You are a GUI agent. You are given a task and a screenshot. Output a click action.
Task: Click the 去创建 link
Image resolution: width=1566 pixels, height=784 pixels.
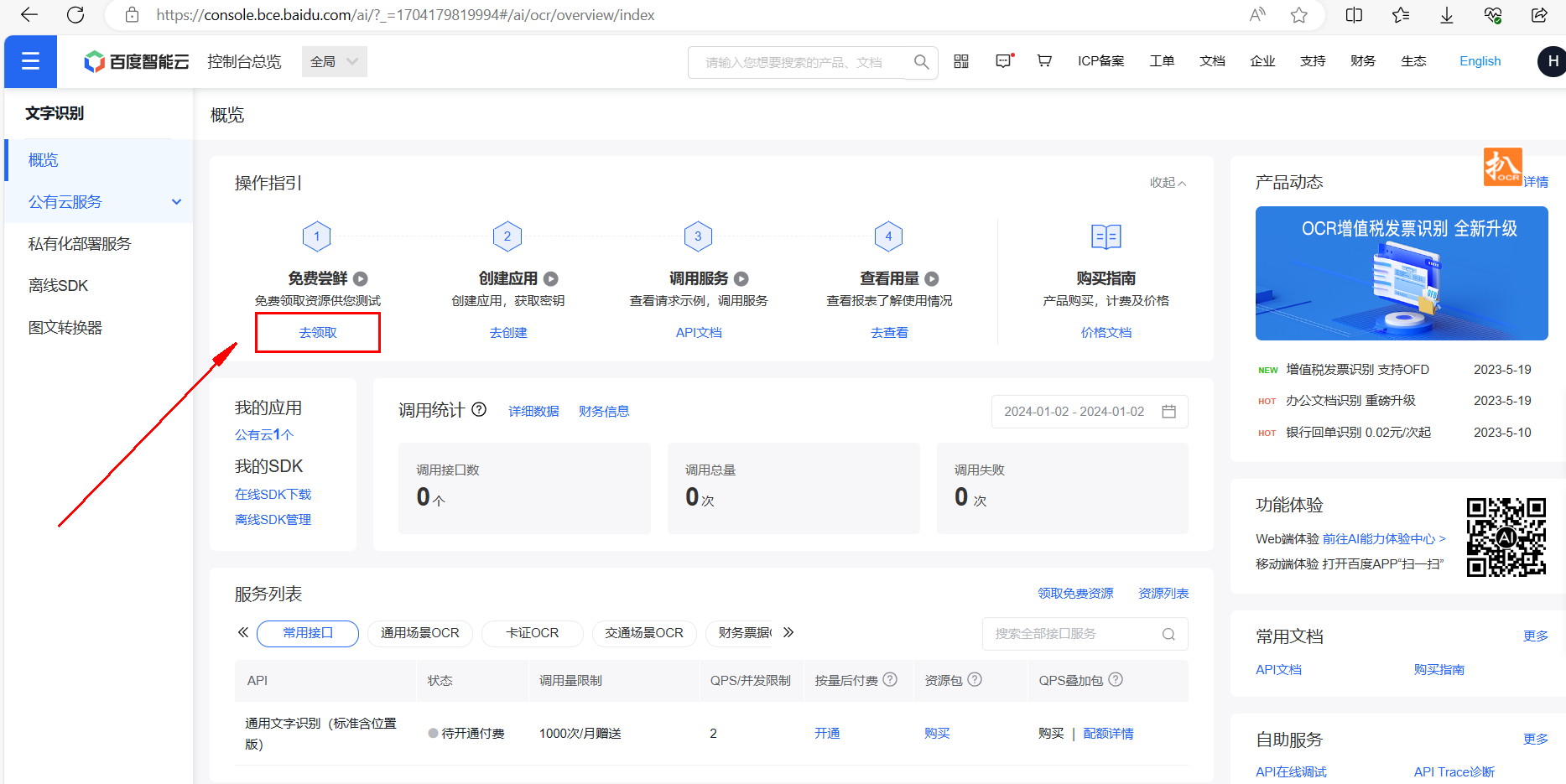pos(508,333)
